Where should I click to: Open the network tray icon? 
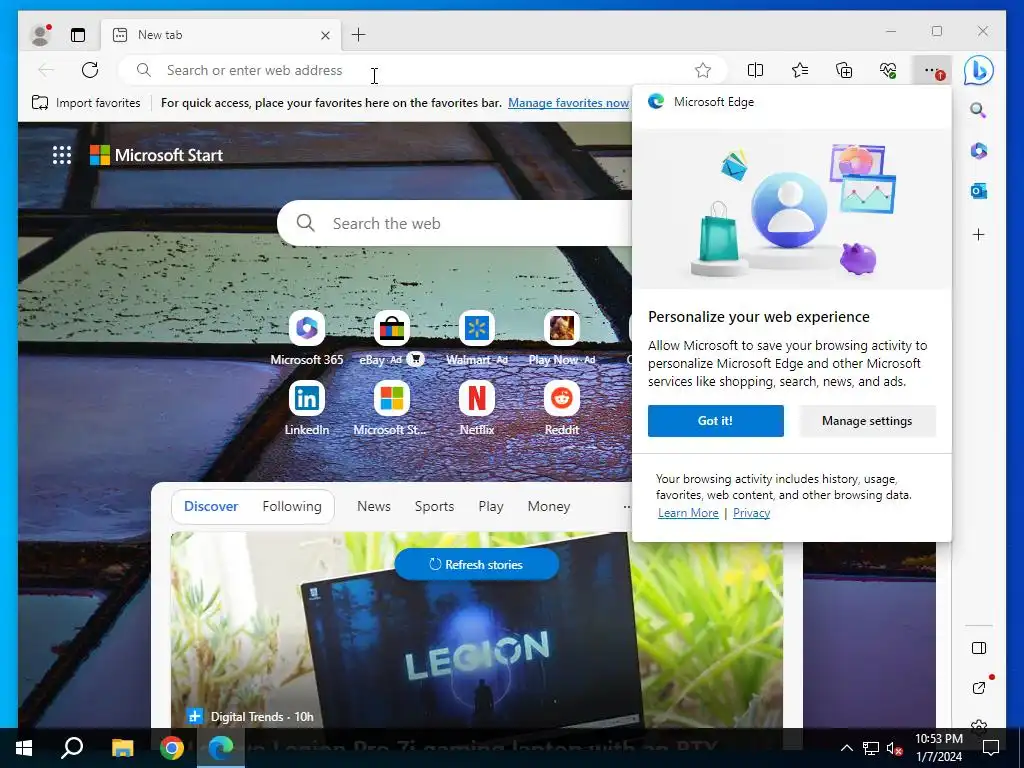(871, 748)
